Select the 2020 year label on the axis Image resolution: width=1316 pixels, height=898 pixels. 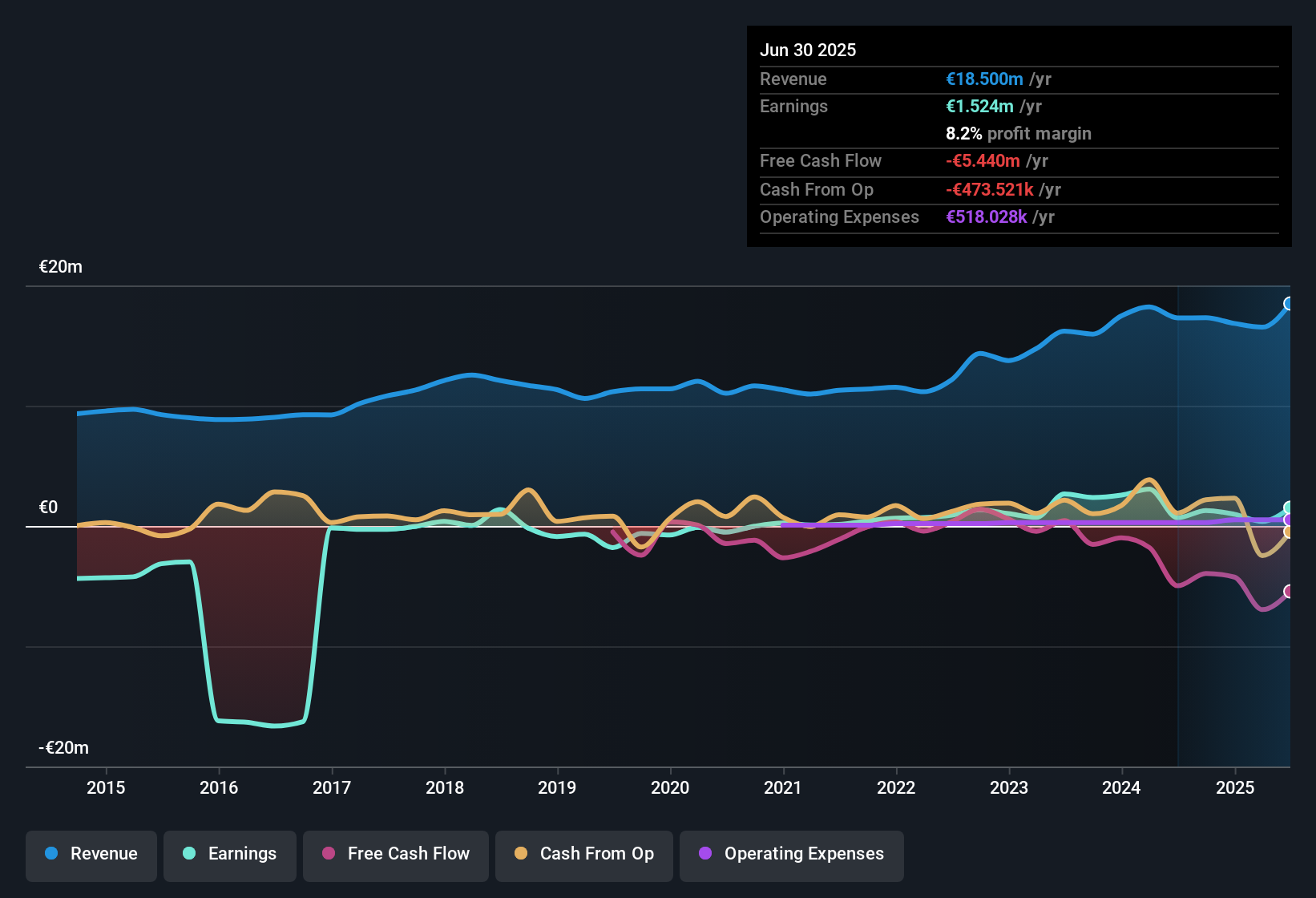coord(671,788)
